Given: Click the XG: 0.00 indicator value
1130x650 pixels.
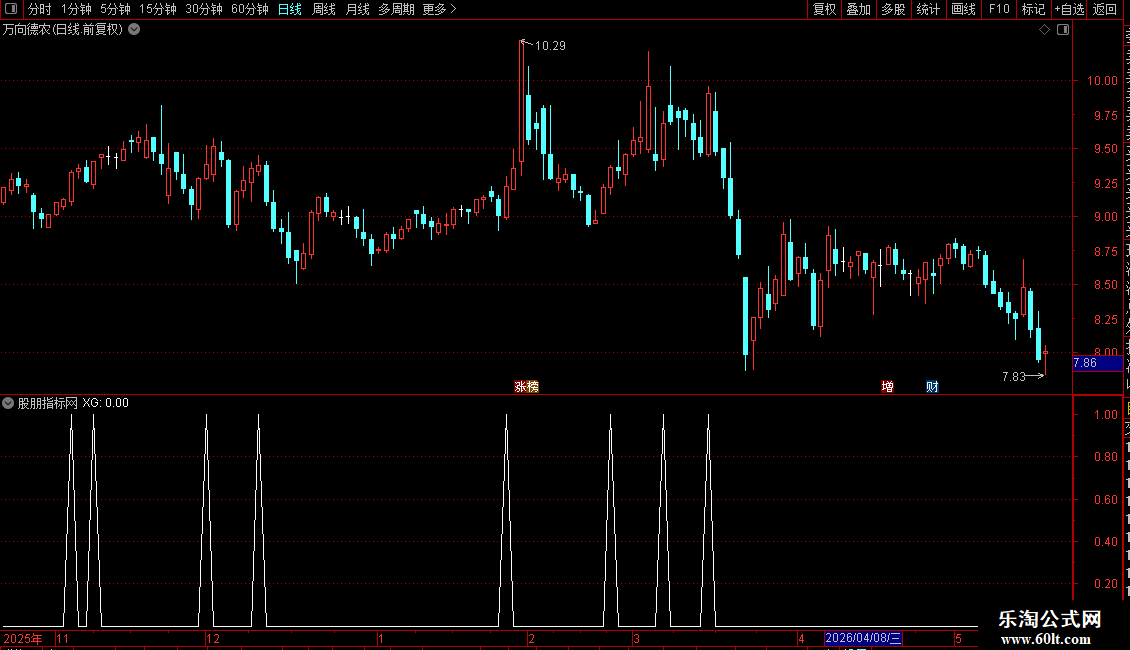Looking at the screenshot, I should [x=105, y=403].
